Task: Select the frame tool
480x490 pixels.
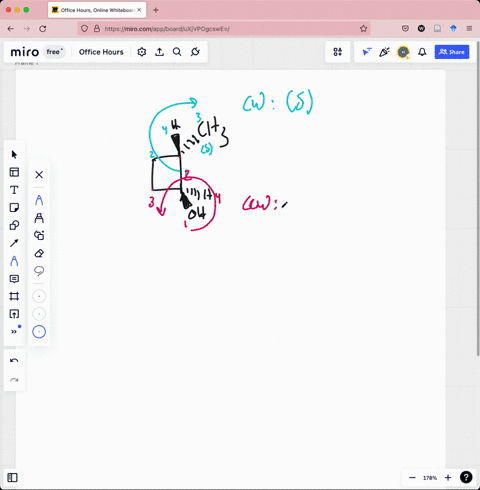Action: 14,296
